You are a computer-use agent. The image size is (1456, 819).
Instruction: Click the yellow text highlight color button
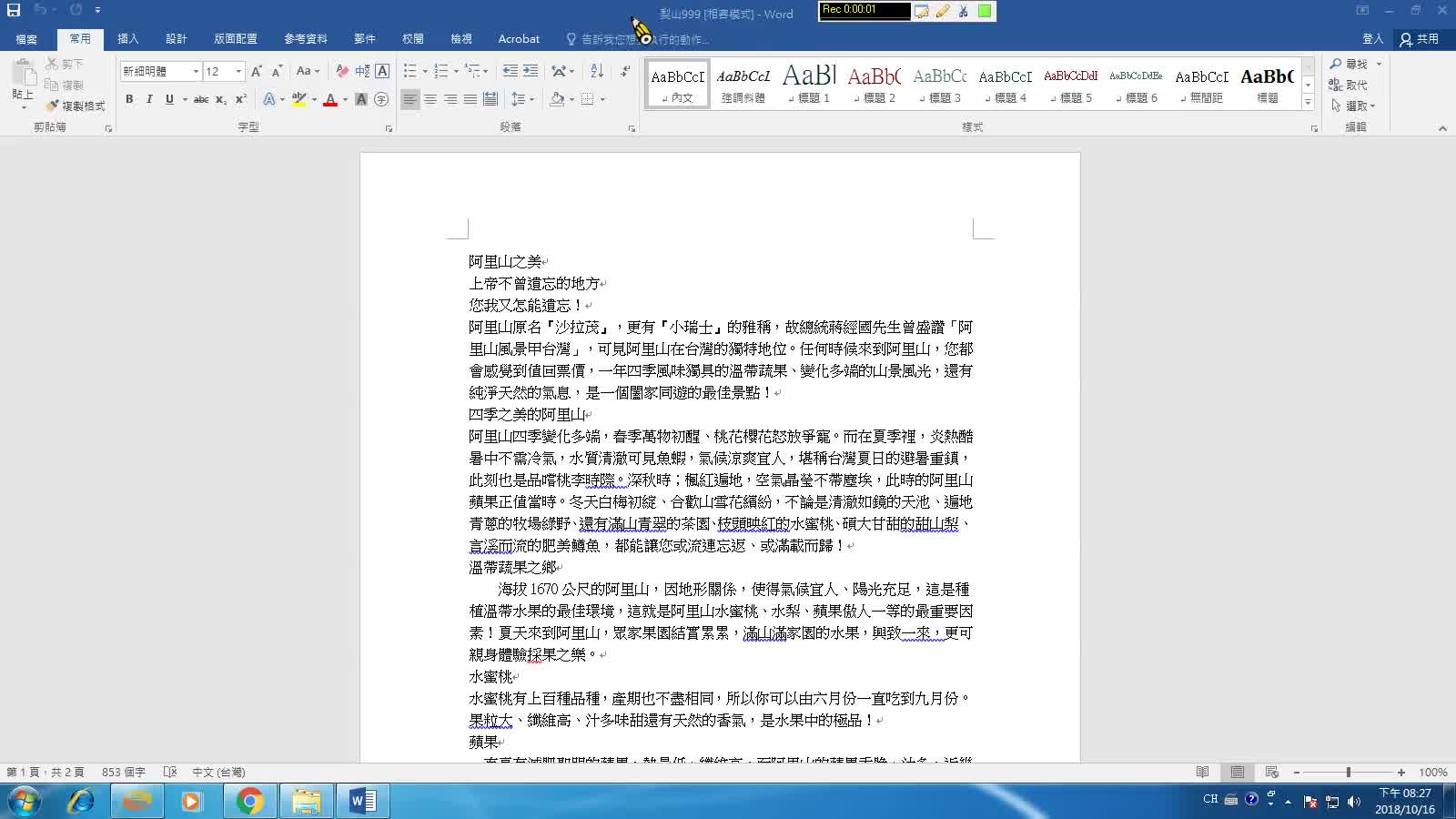coord(298,99)
